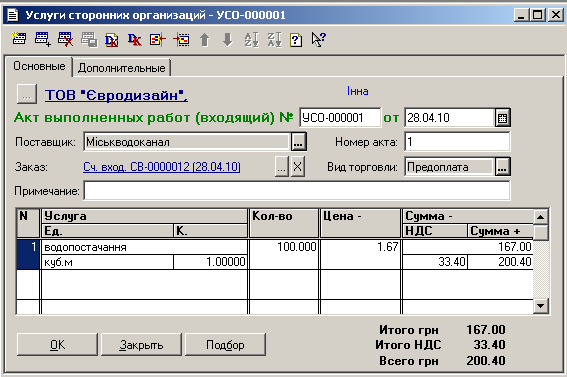Click the date field showing 28.04.10
Image resolution: width=567 pixels, height=377 pixels.
(449, 117)
